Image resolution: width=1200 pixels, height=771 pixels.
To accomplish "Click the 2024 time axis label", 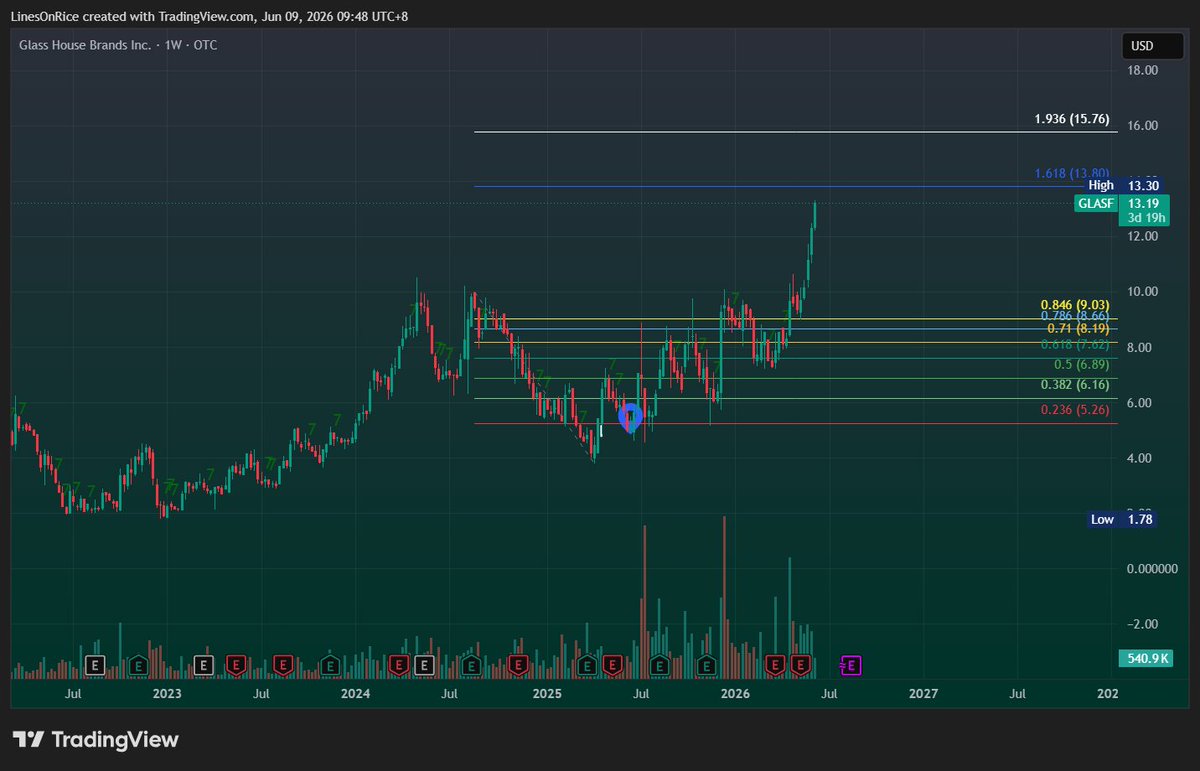I will tap(355, 693).
